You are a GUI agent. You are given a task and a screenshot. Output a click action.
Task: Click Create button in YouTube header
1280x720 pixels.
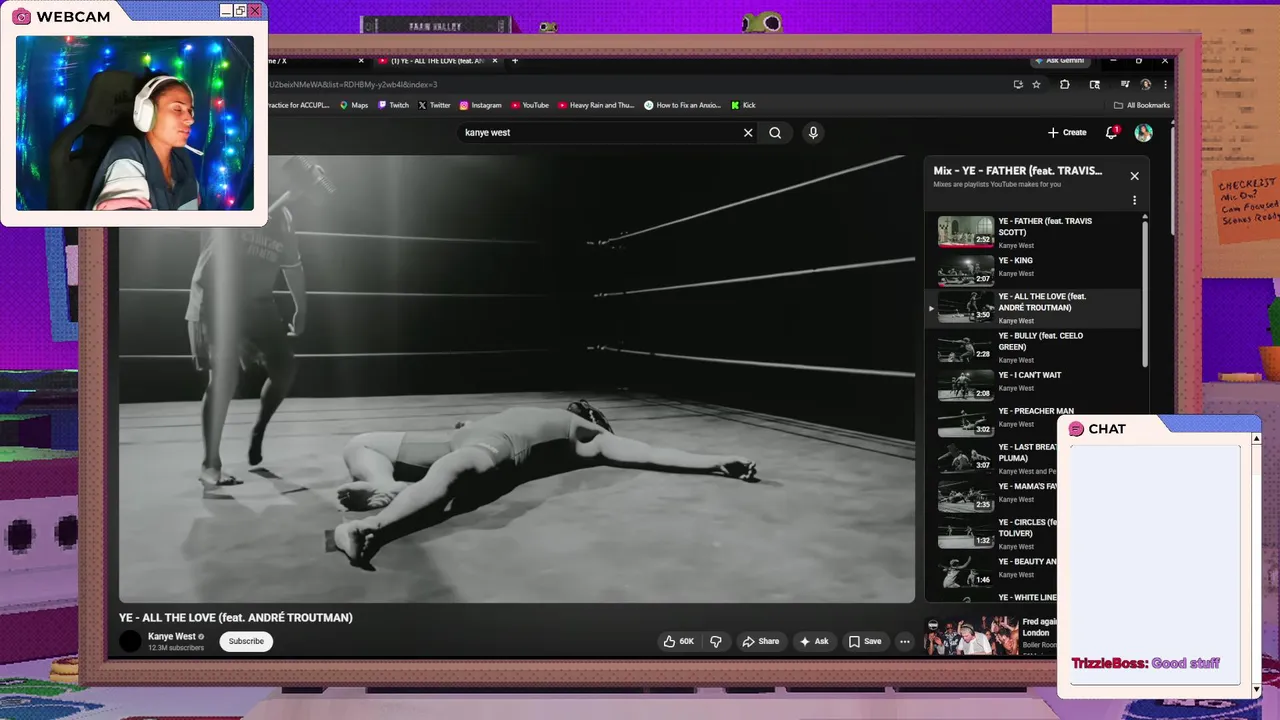pos(1067,132)
